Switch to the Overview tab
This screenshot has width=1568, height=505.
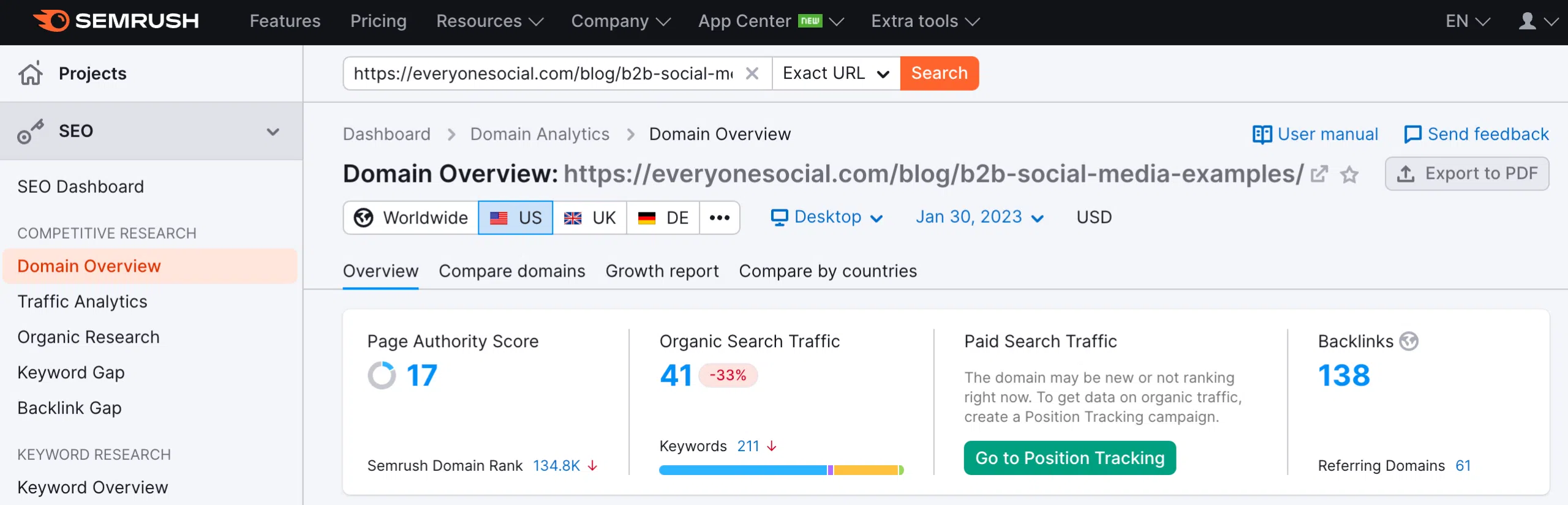tap(380, 271)
